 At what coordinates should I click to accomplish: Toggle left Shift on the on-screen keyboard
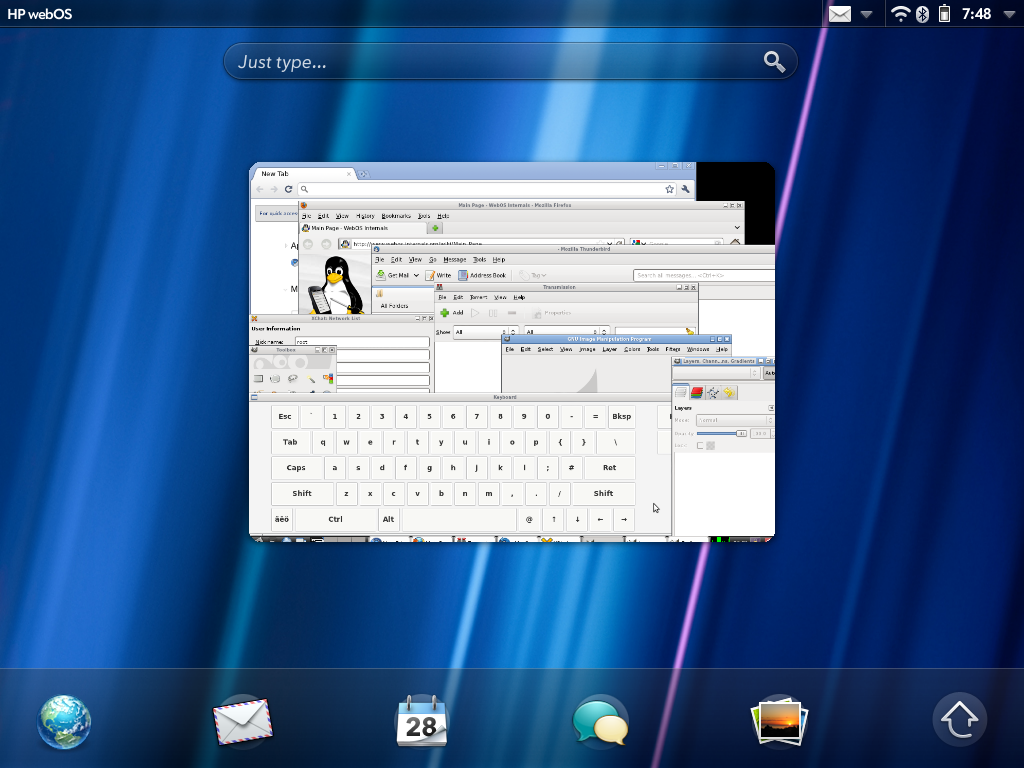tap(302, 494)
